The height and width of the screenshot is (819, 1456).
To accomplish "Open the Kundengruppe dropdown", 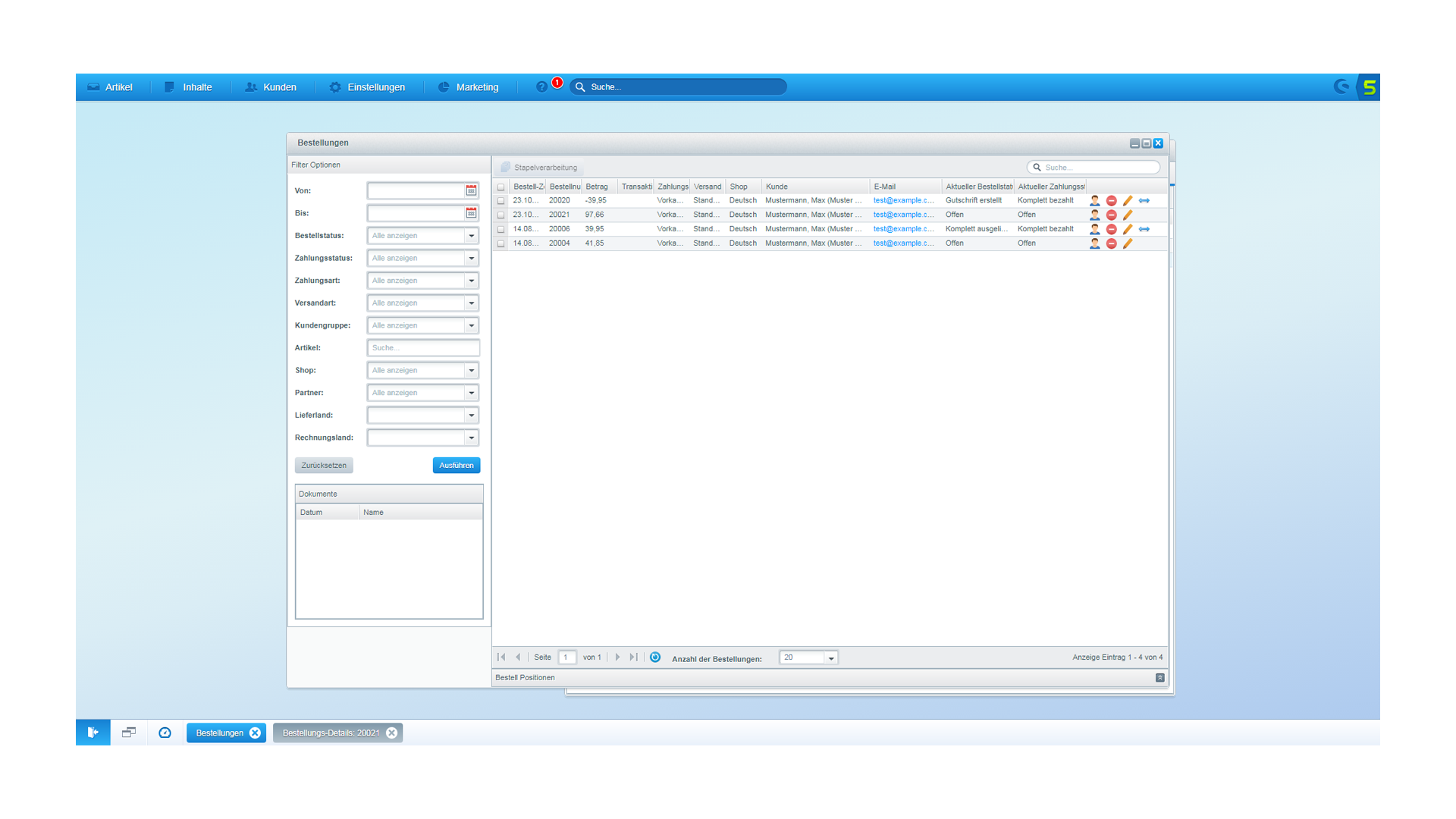I will (471, 325).
